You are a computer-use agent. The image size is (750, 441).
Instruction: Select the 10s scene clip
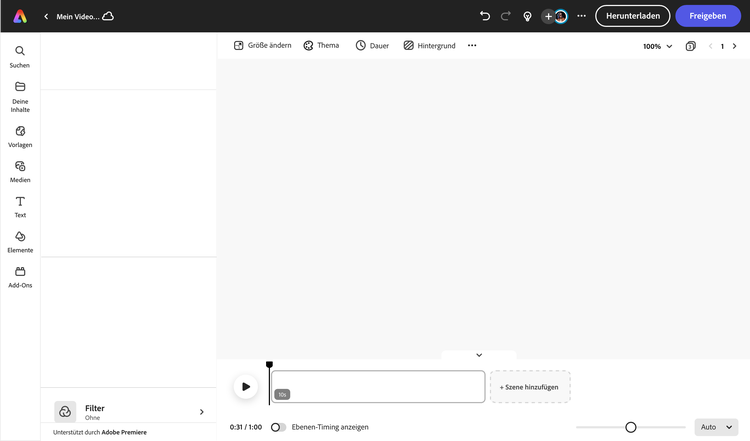coord(378,386)
